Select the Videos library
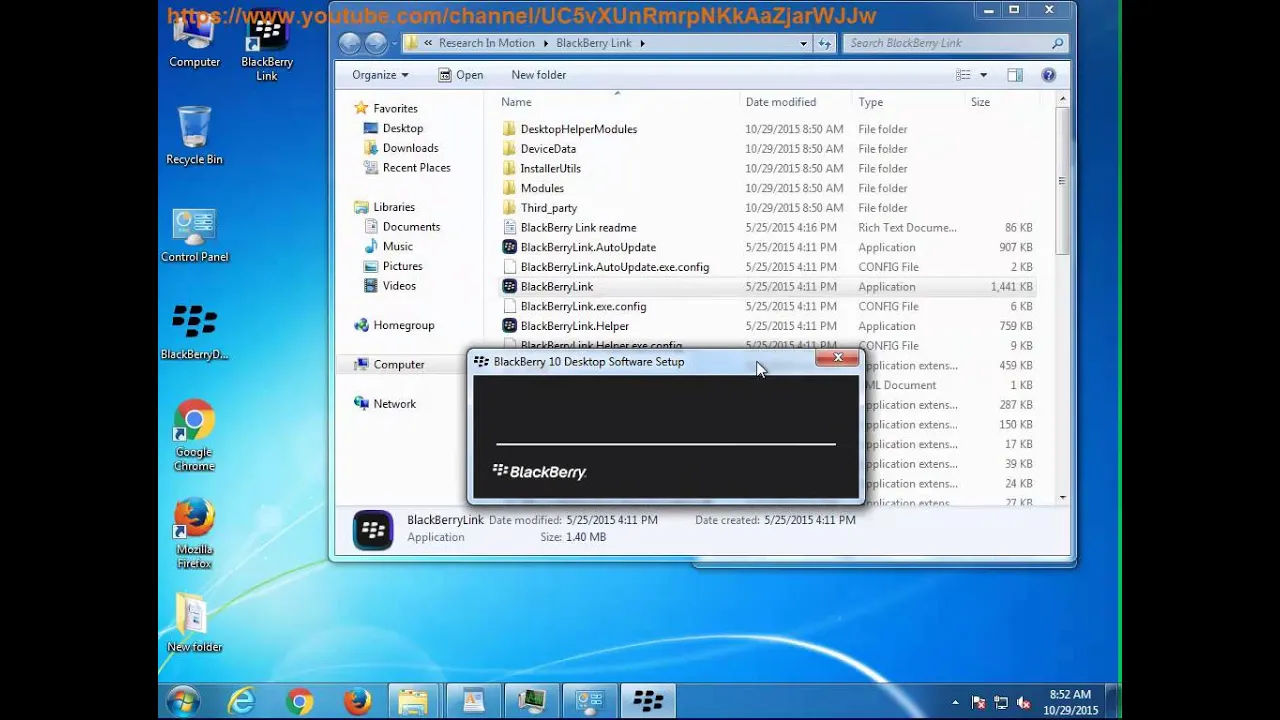Screen dimensions: 1280x720 [399, 286]
